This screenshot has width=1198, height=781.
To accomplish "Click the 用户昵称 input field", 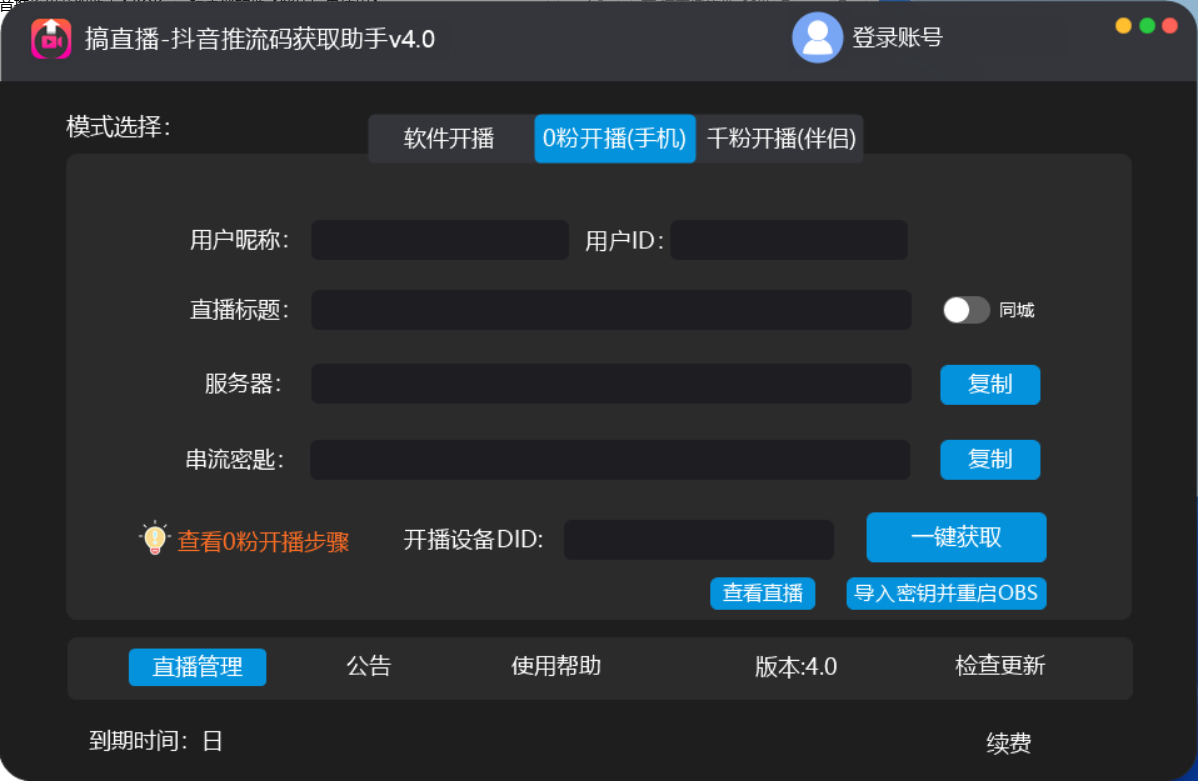I will [x=439, y=240].
